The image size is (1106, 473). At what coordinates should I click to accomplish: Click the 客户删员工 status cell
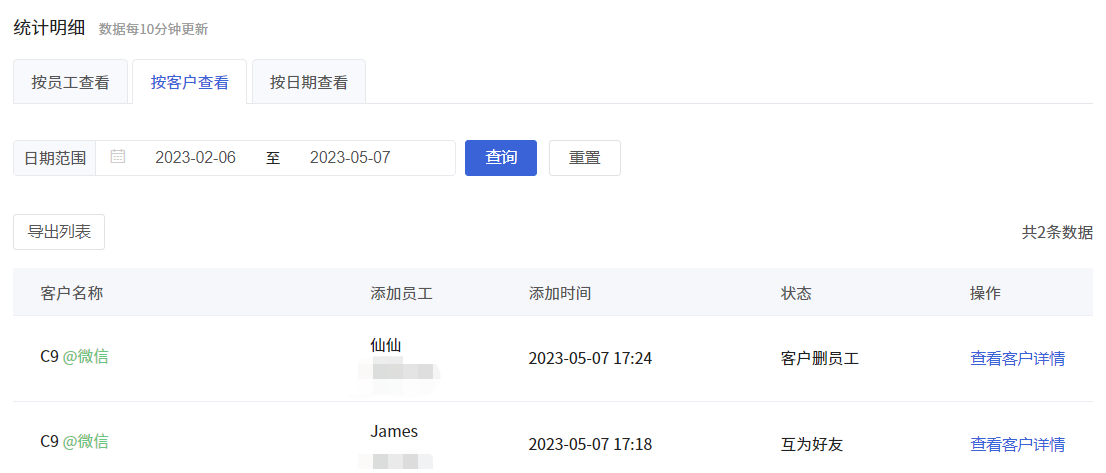[820, 358]
